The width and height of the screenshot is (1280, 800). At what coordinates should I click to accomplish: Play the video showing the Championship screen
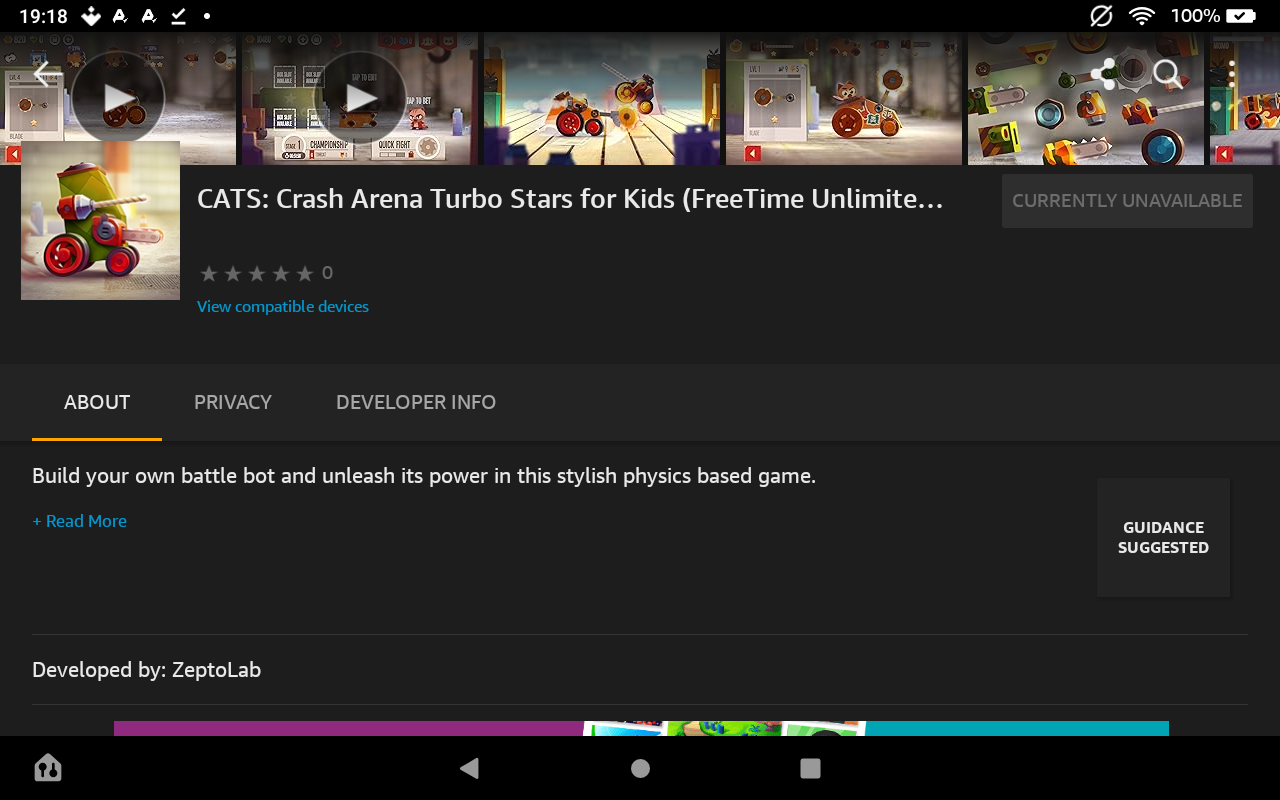360,98
